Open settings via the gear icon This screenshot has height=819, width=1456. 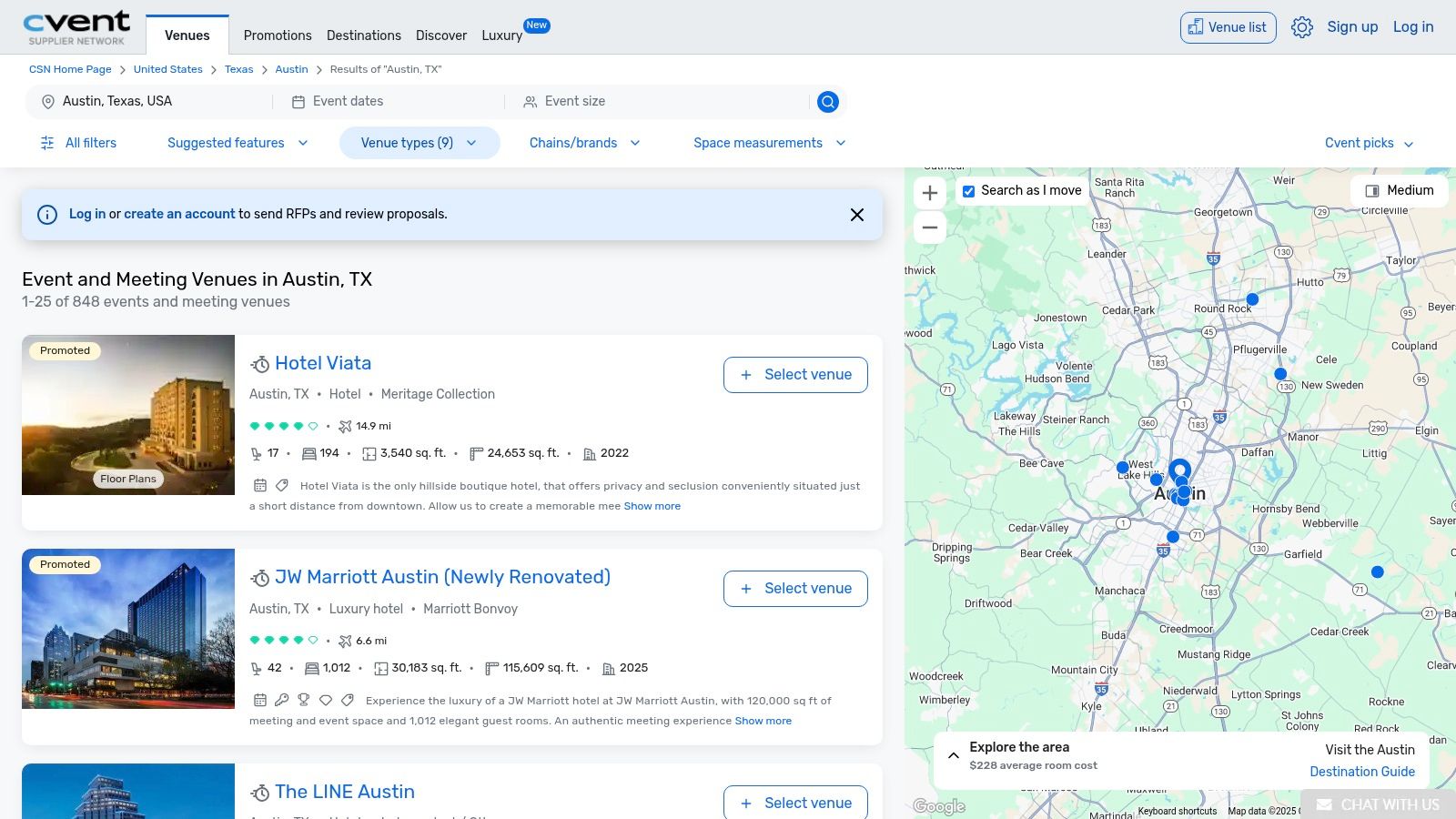coord(1302,27)
